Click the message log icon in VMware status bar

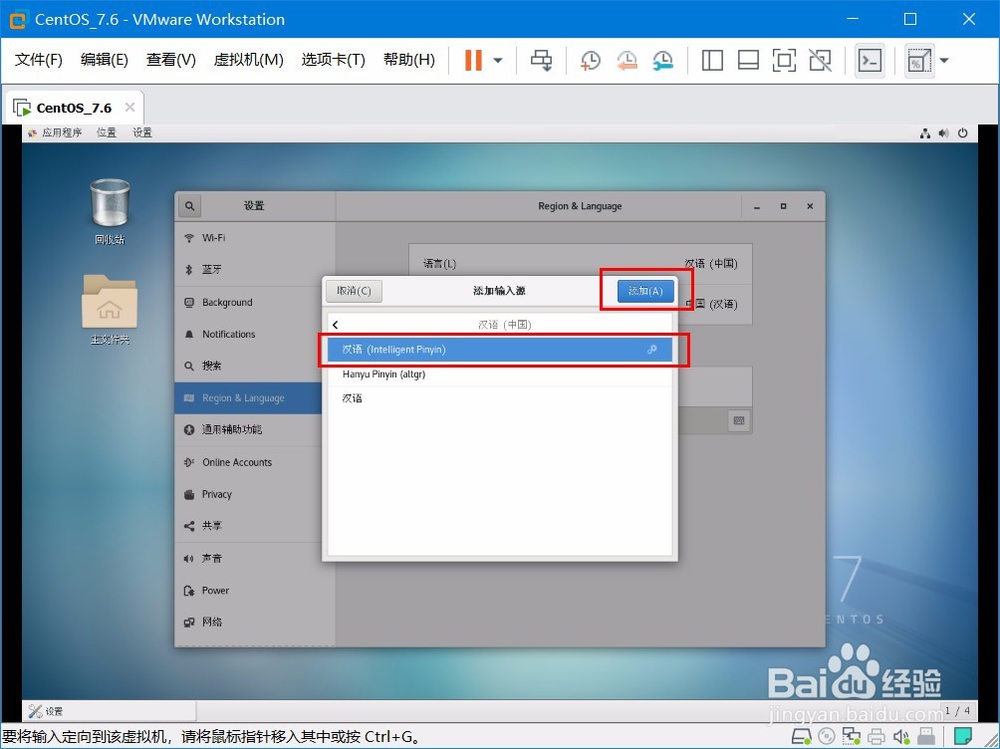[963, 736]
